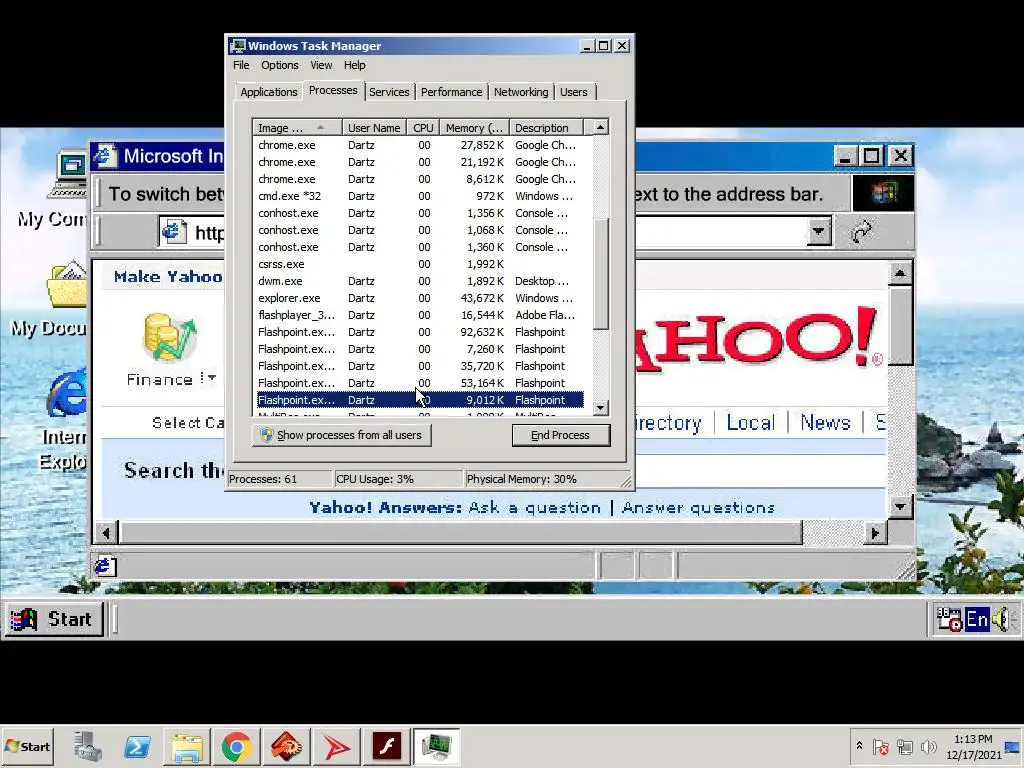Switch to Adobe Flash Player taskbar icon

(386, 746)
